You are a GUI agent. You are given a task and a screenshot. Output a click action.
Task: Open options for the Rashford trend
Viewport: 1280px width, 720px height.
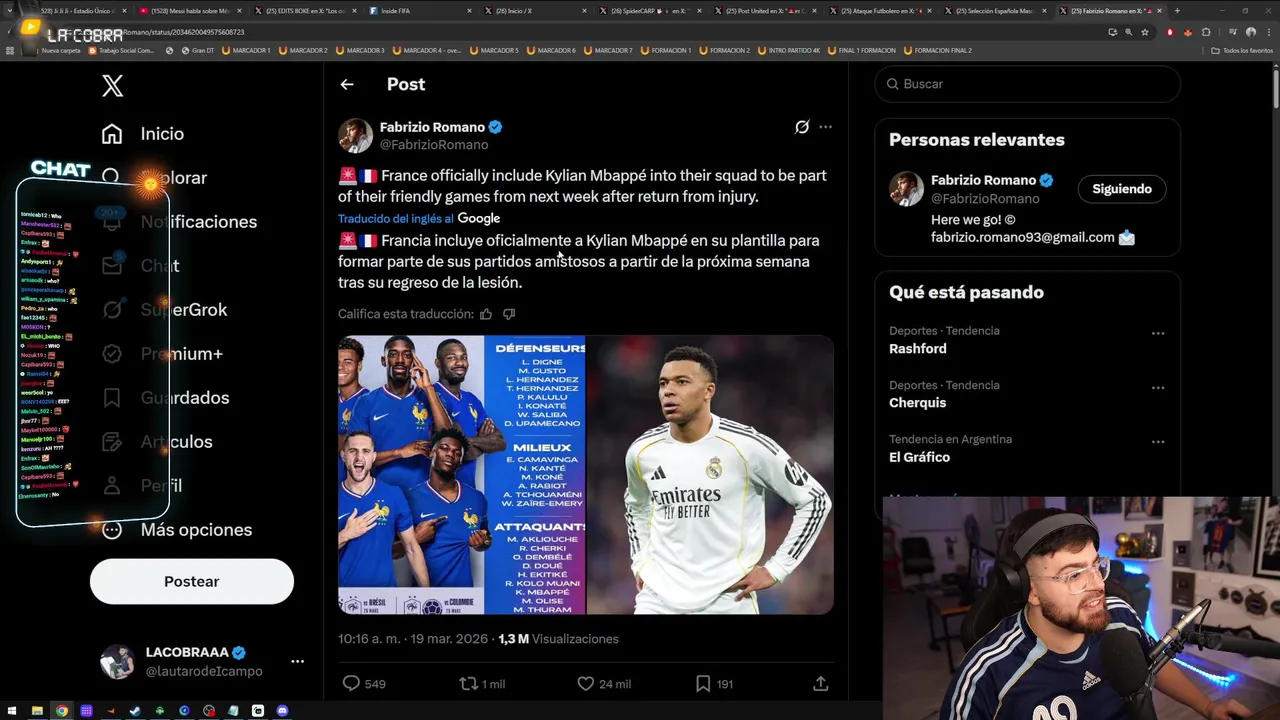pos(1158,333)
